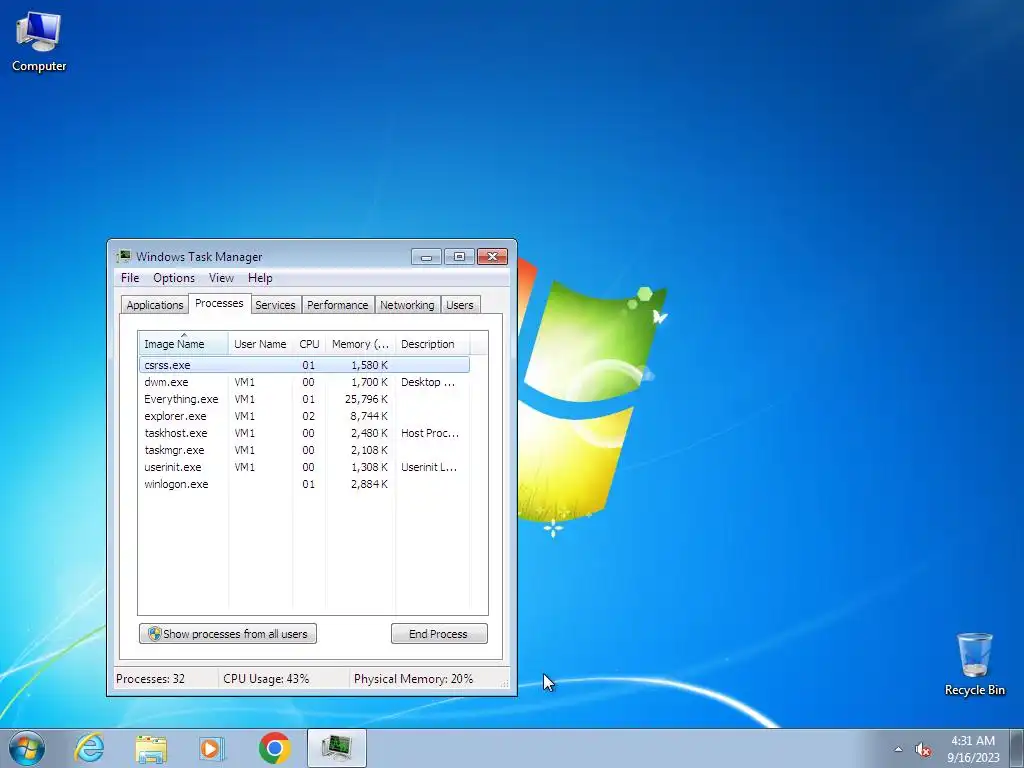The height and width of the screenshot is (768, 1024).
Task: Select the userinit.exe process
Action: coord(304,467)
